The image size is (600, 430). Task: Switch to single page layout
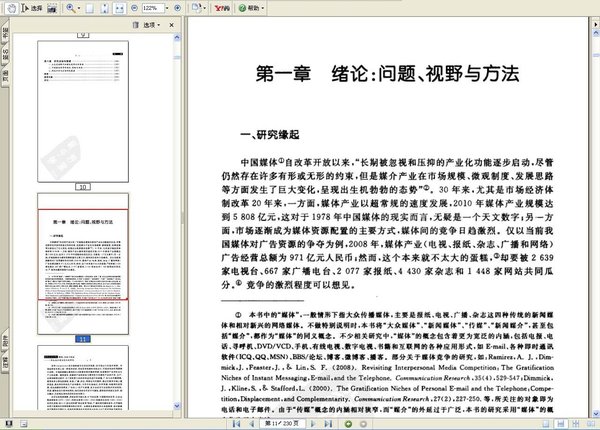click(546, 424)
